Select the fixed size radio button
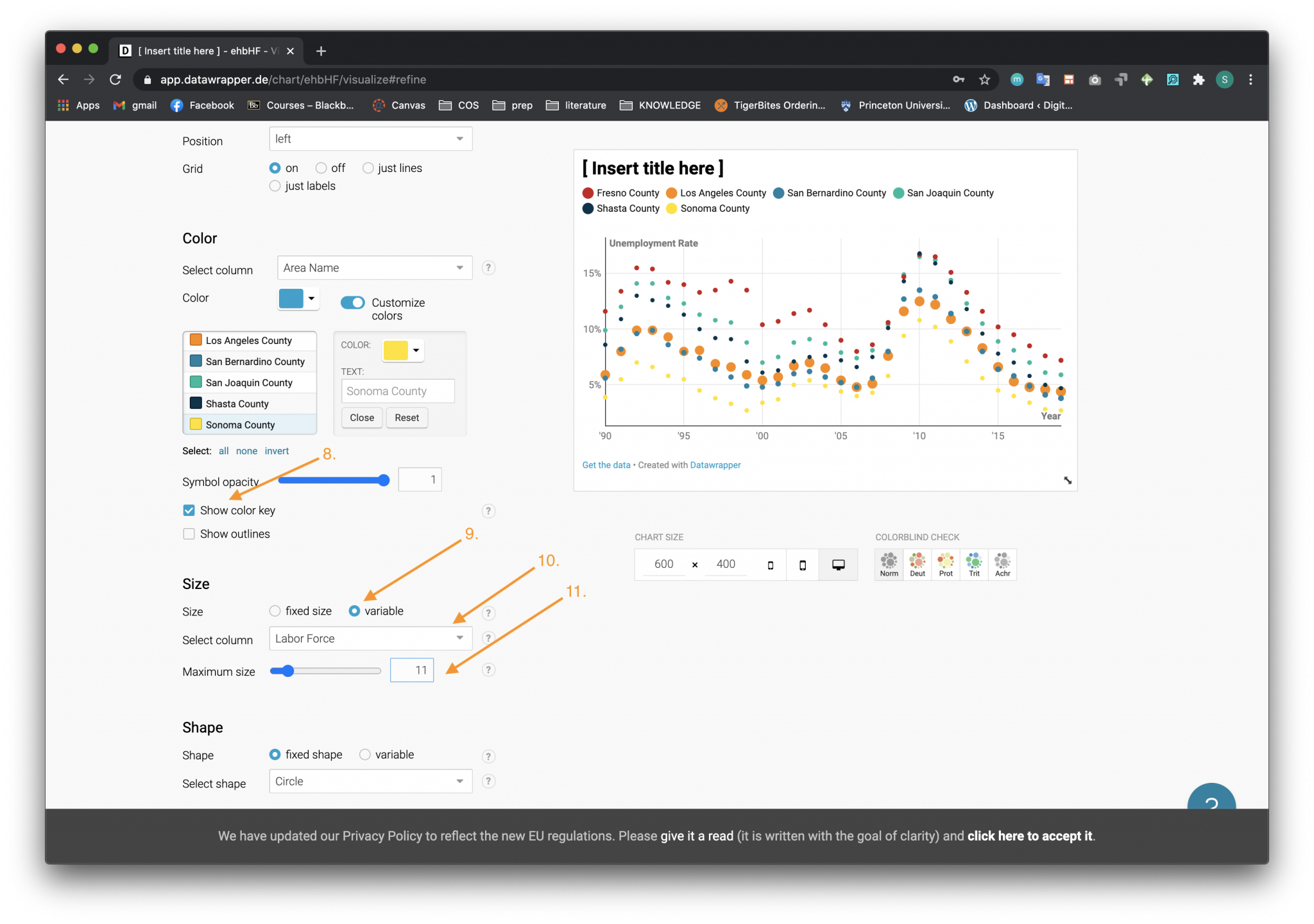 (x=275, y=611)
